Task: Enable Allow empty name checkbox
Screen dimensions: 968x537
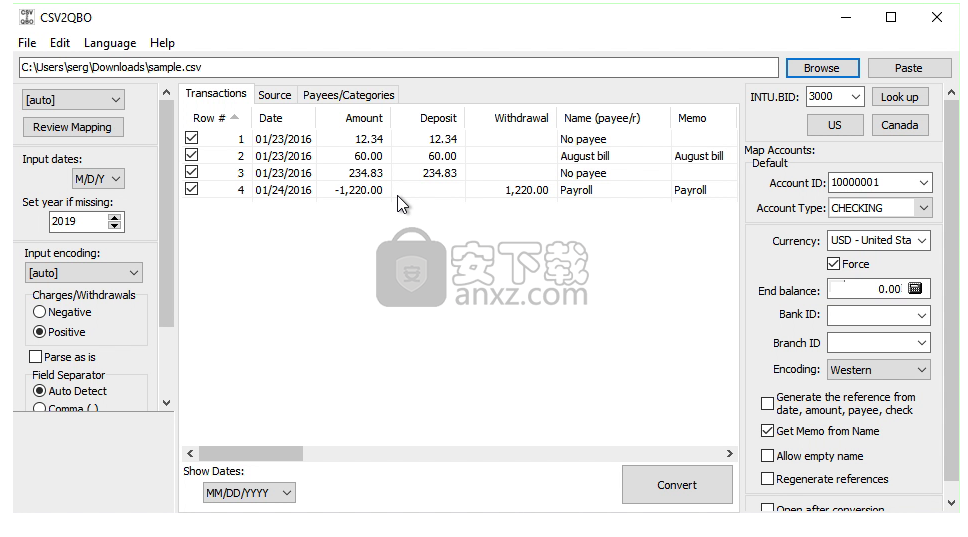Action: pyautogui.click(x=767, y=456)
